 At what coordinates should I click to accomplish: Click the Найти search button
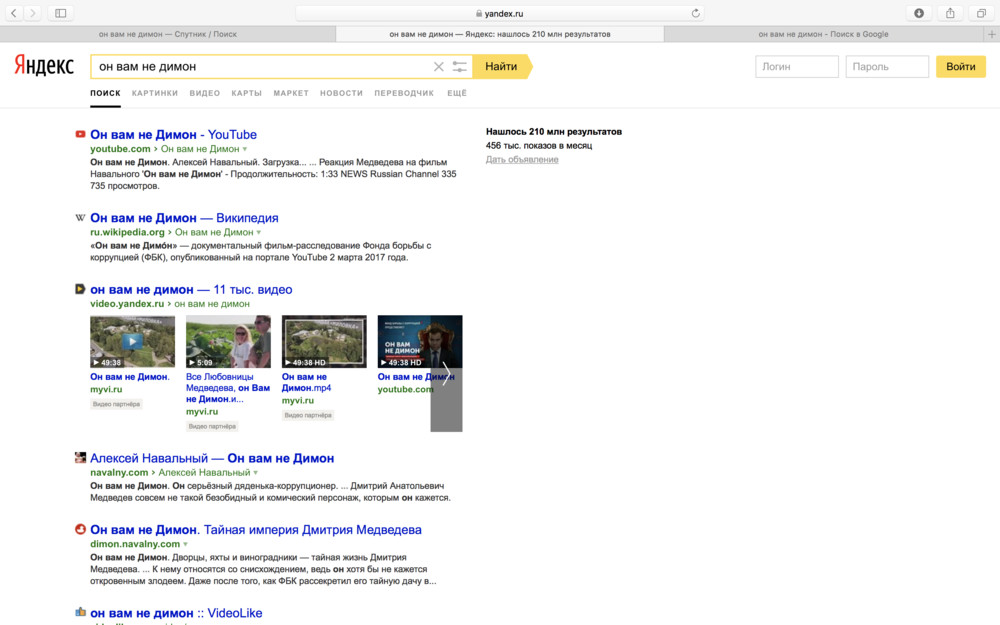(x=503, y=66)
